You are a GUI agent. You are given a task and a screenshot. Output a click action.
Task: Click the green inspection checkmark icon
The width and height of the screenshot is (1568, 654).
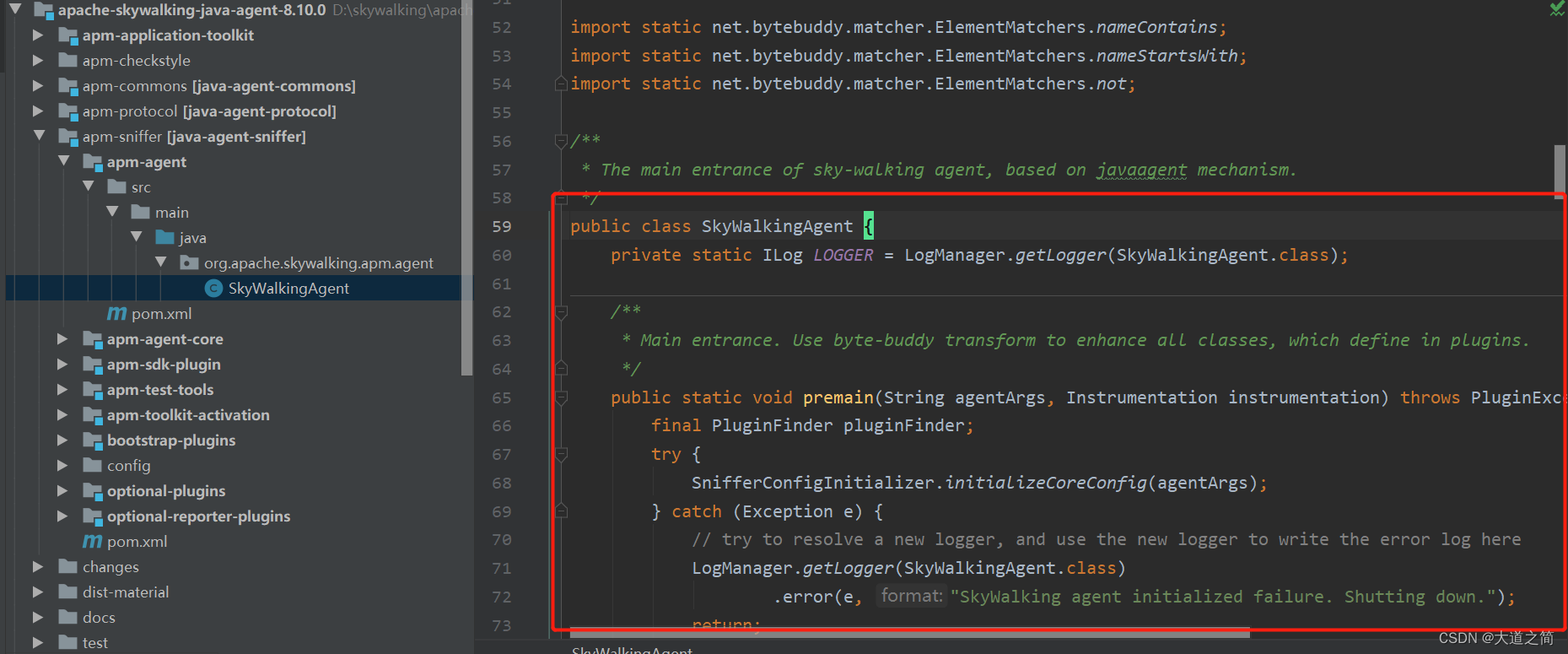click(x=1557, y=8)
